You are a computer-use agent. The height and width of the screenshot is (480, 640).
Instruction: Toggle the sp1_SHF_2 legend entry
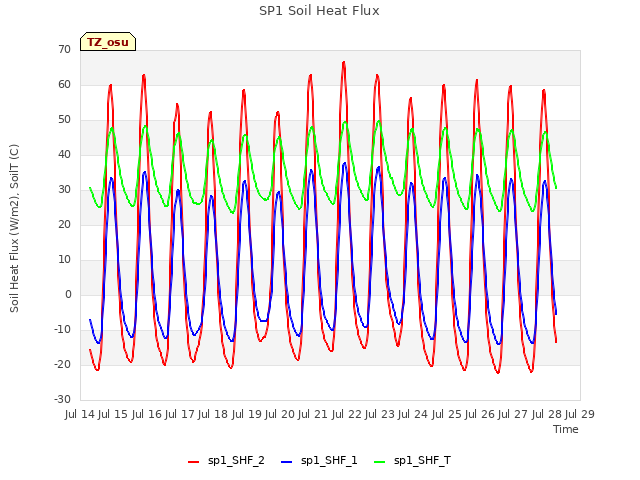pyautogui.click(x=226, y=461)
